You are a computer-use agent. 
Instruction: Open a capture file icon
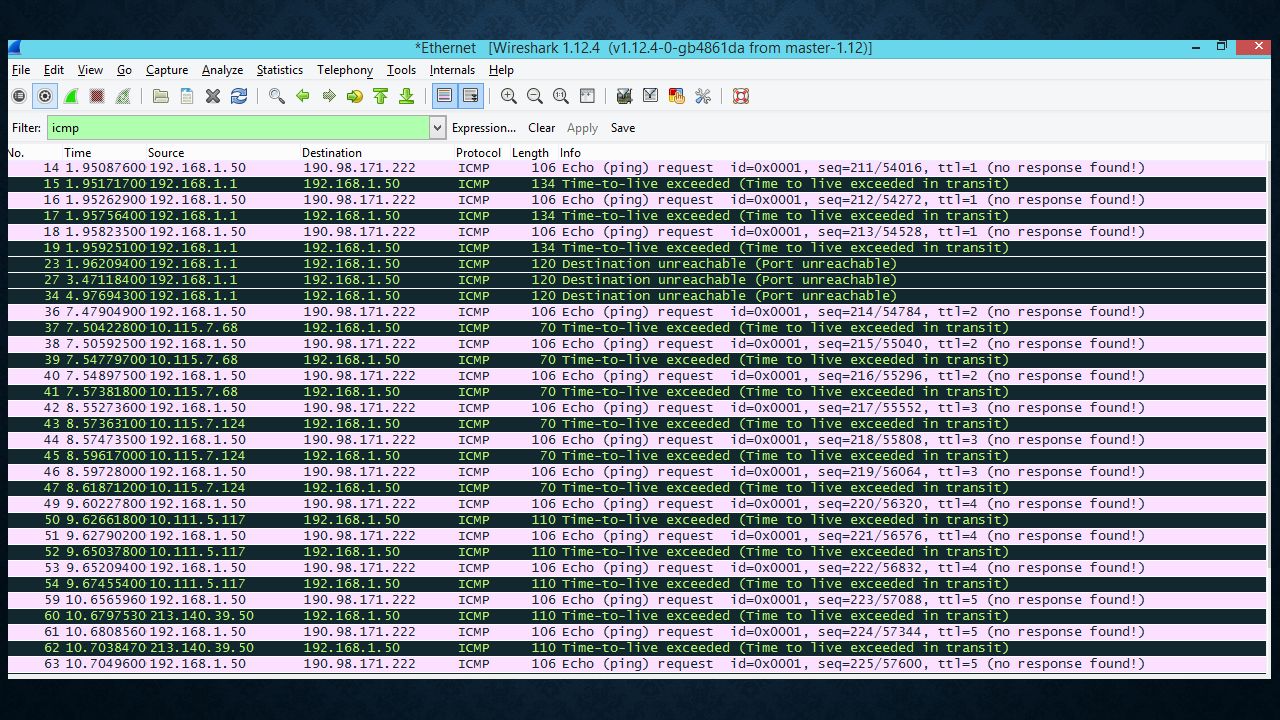click(x=160, y=96)
